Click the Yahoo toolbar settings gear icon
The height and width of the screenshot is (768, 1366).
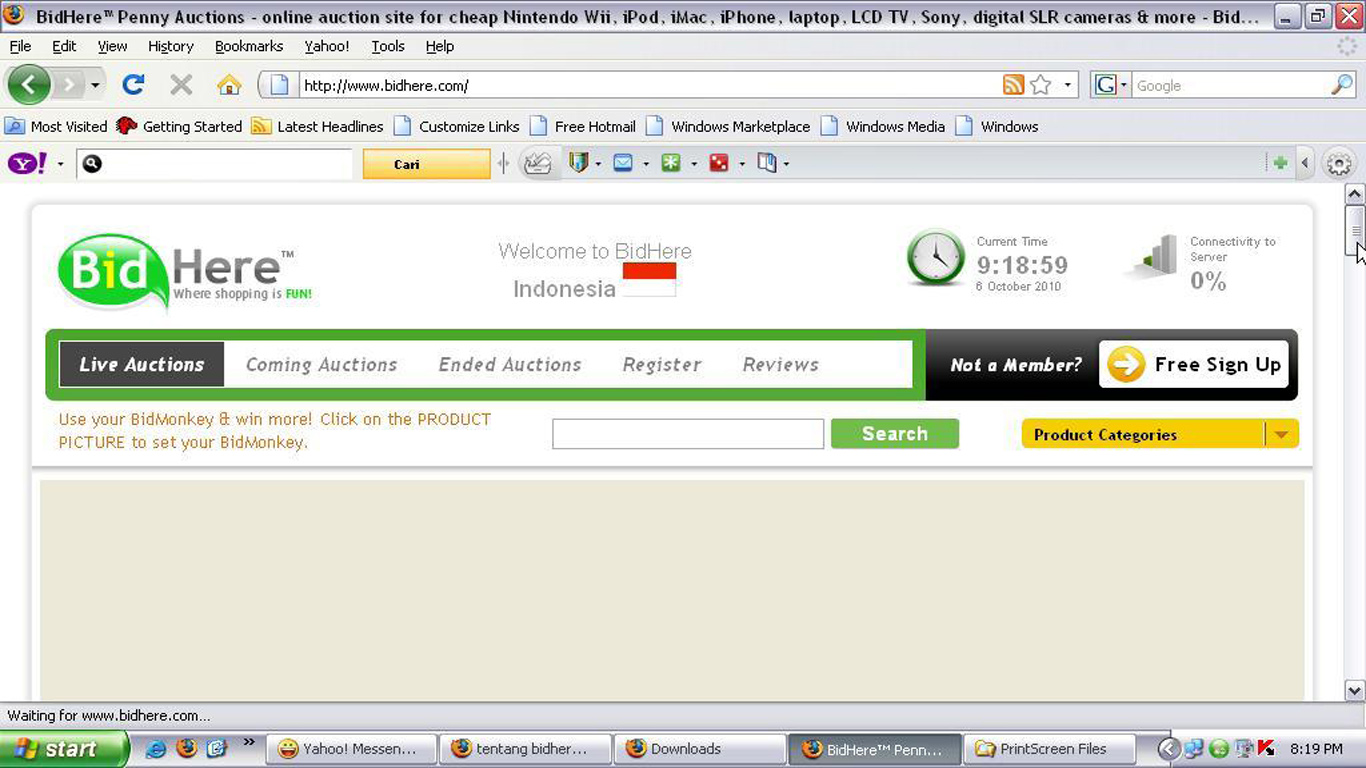coord(1339,164)
